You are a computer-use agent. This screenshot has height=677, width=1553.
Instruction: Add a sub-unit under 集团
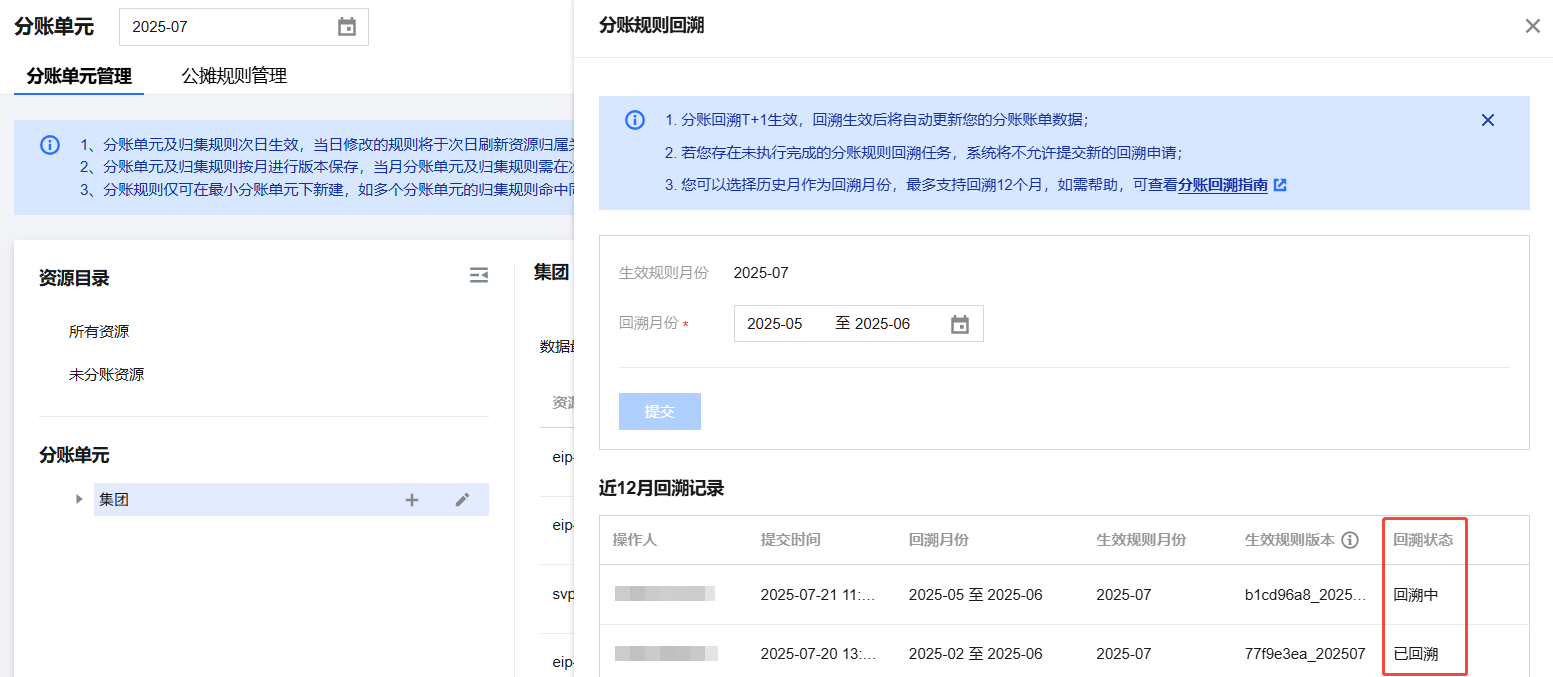[411, 500]
